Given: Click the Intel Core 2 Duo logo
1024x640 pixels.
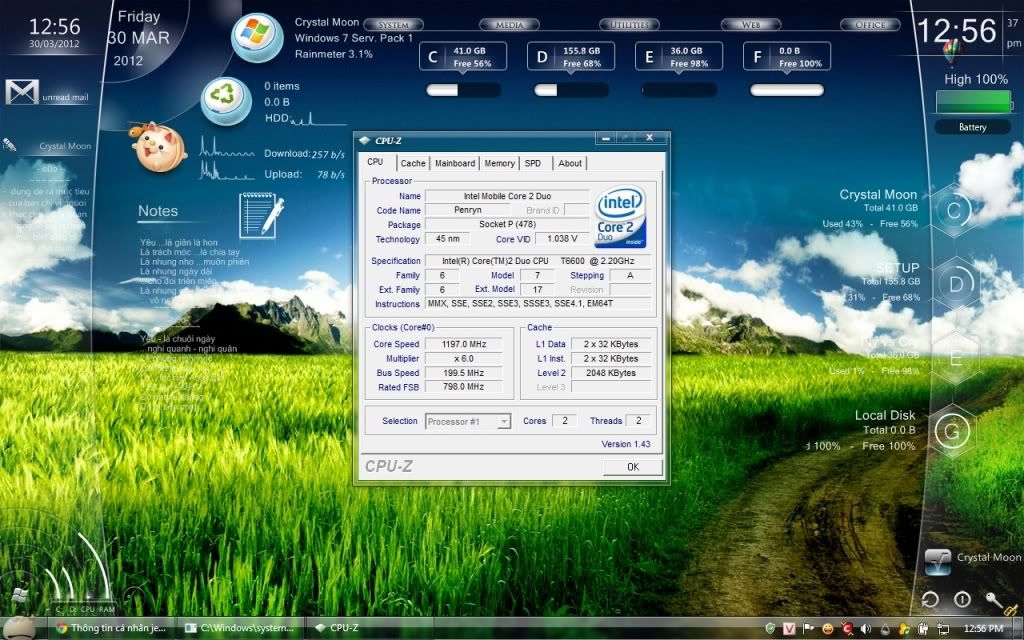Looking at the screenshot, I should click(x=620, y=217).
